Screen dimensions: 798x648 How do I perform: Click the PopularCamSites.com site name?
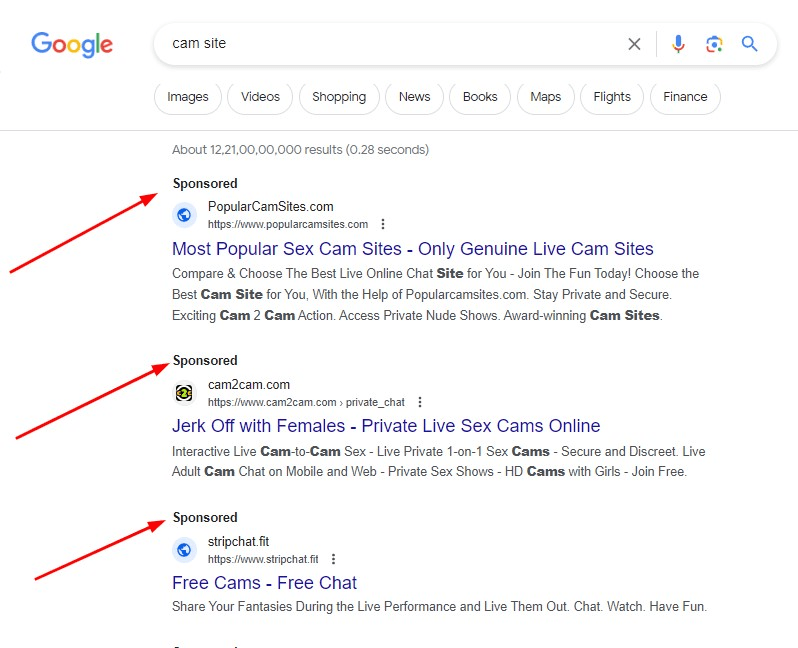pyautogui.click(x=271, y=206)
